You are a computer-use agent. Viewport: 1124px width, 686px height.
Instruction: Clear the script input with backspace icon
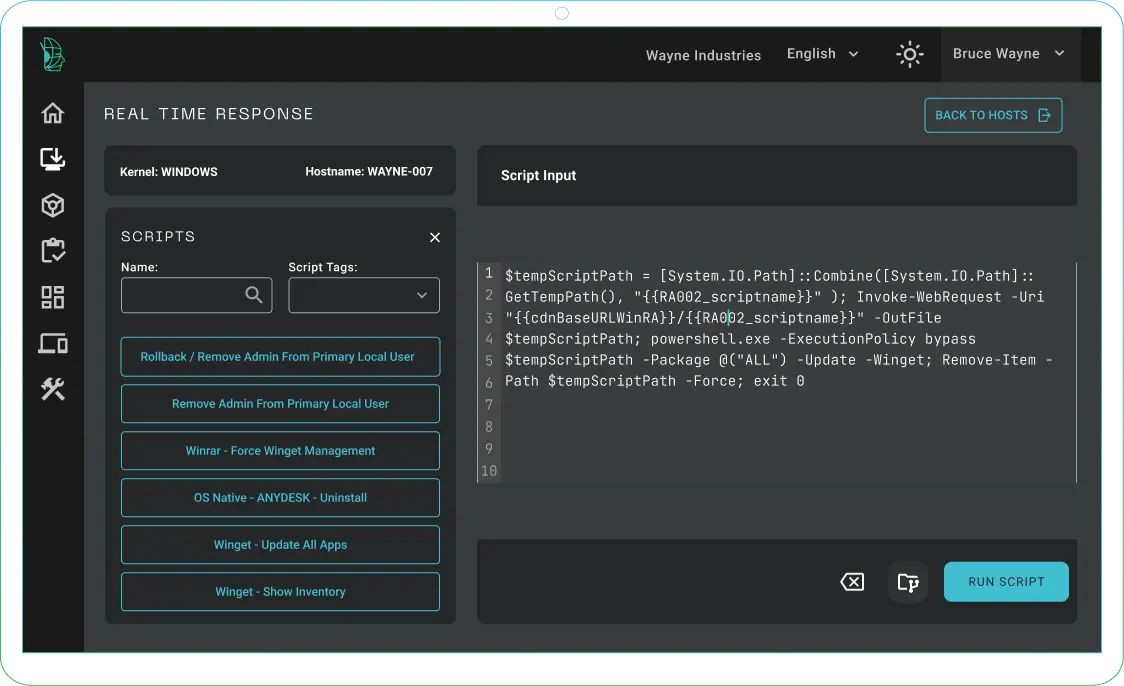pyautogui.click(x=852, y=581)
